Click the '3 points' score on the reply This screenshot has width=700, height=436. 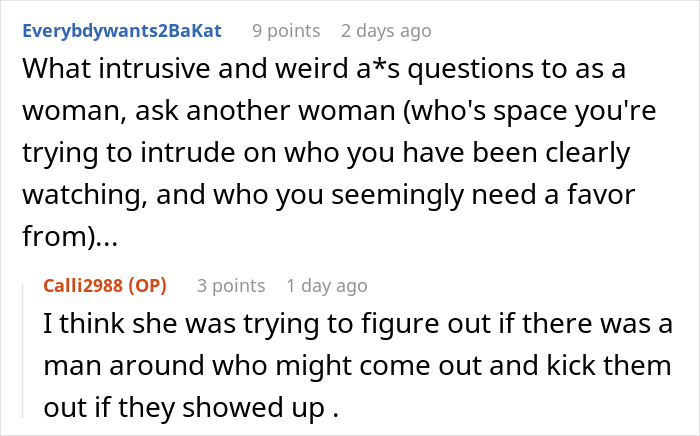pyautogui.click(x=231, y=286)
